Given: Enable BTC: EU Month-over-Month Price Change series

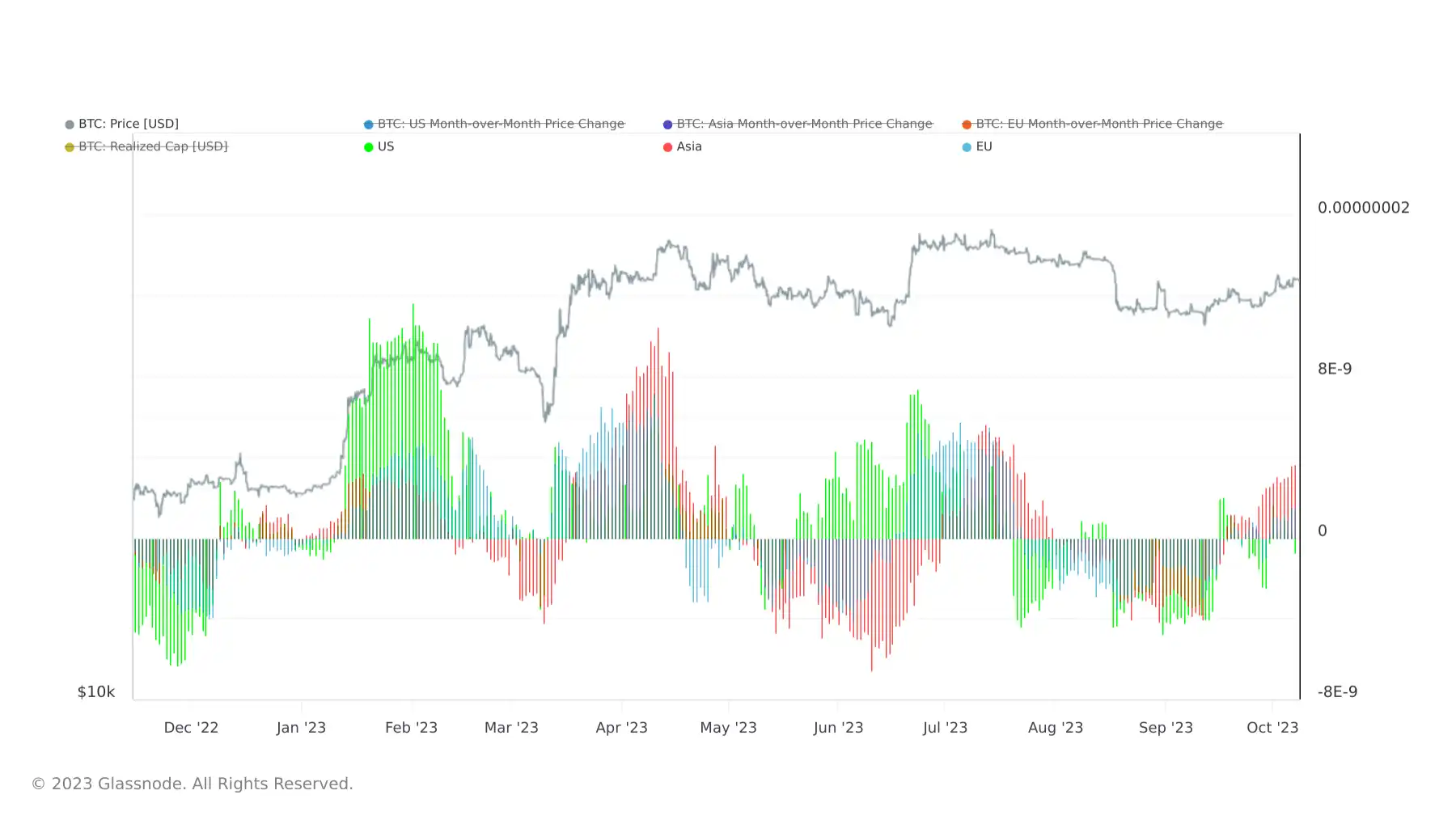Looking at the screenshot, I should 1099,124.
